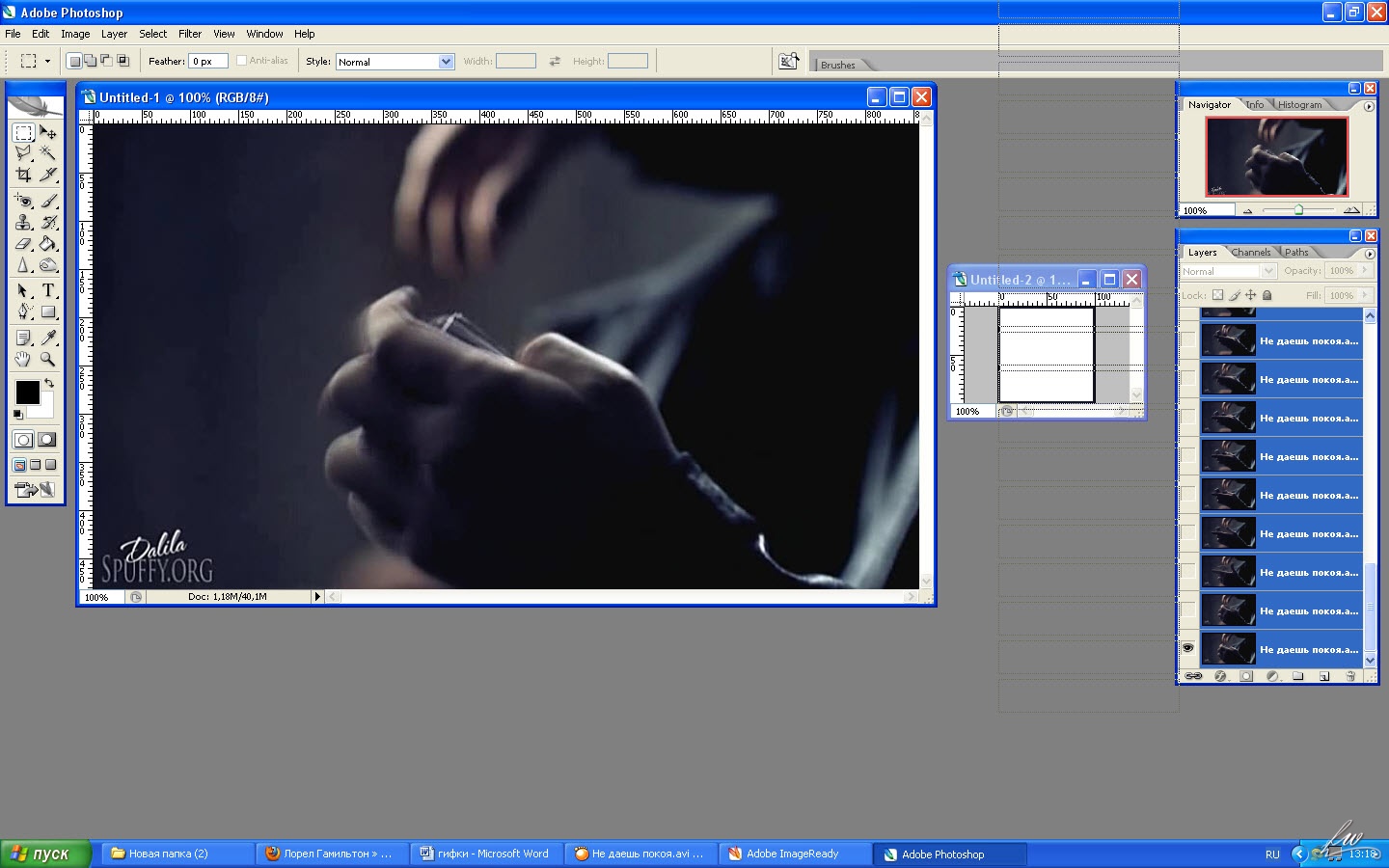Viewport: 1389px width, 868px height.
Task: Pick the Eyedropper tool
Action: tap(48, 338)
